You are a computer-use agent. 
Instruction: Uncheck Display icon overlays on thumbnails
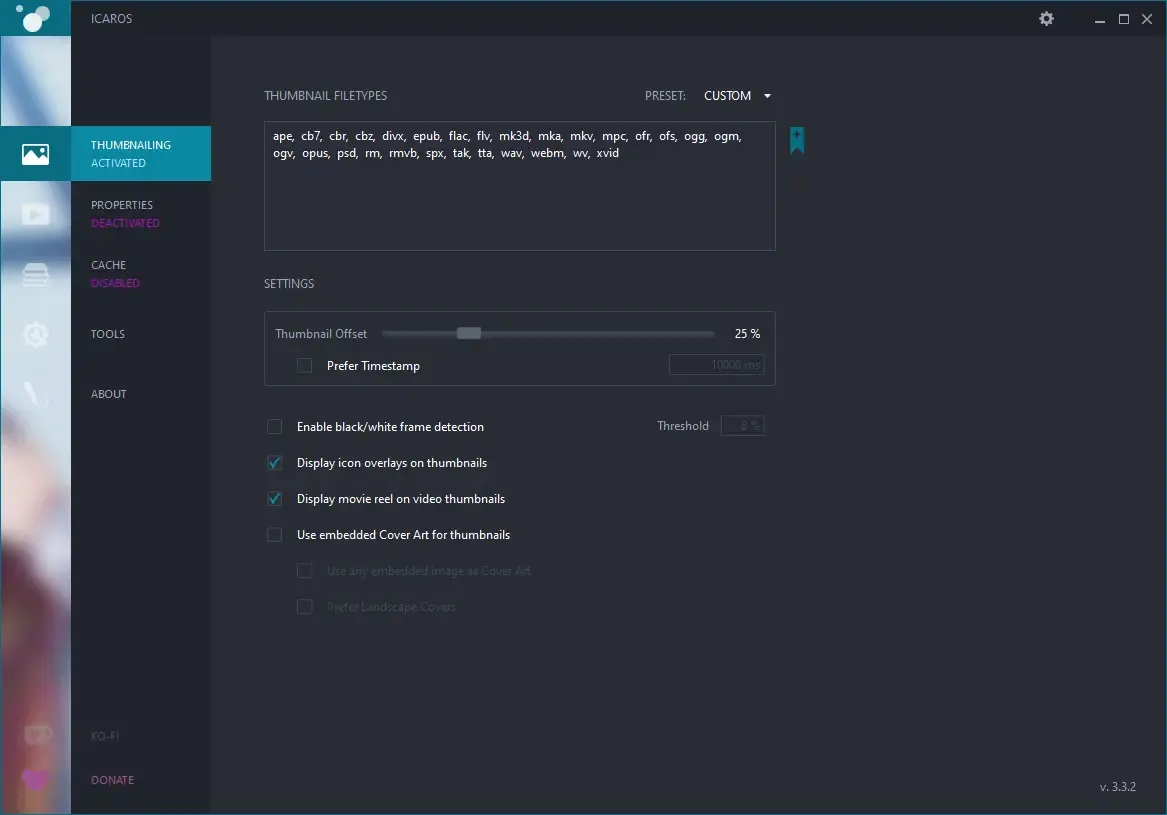(x=275, y=463)
